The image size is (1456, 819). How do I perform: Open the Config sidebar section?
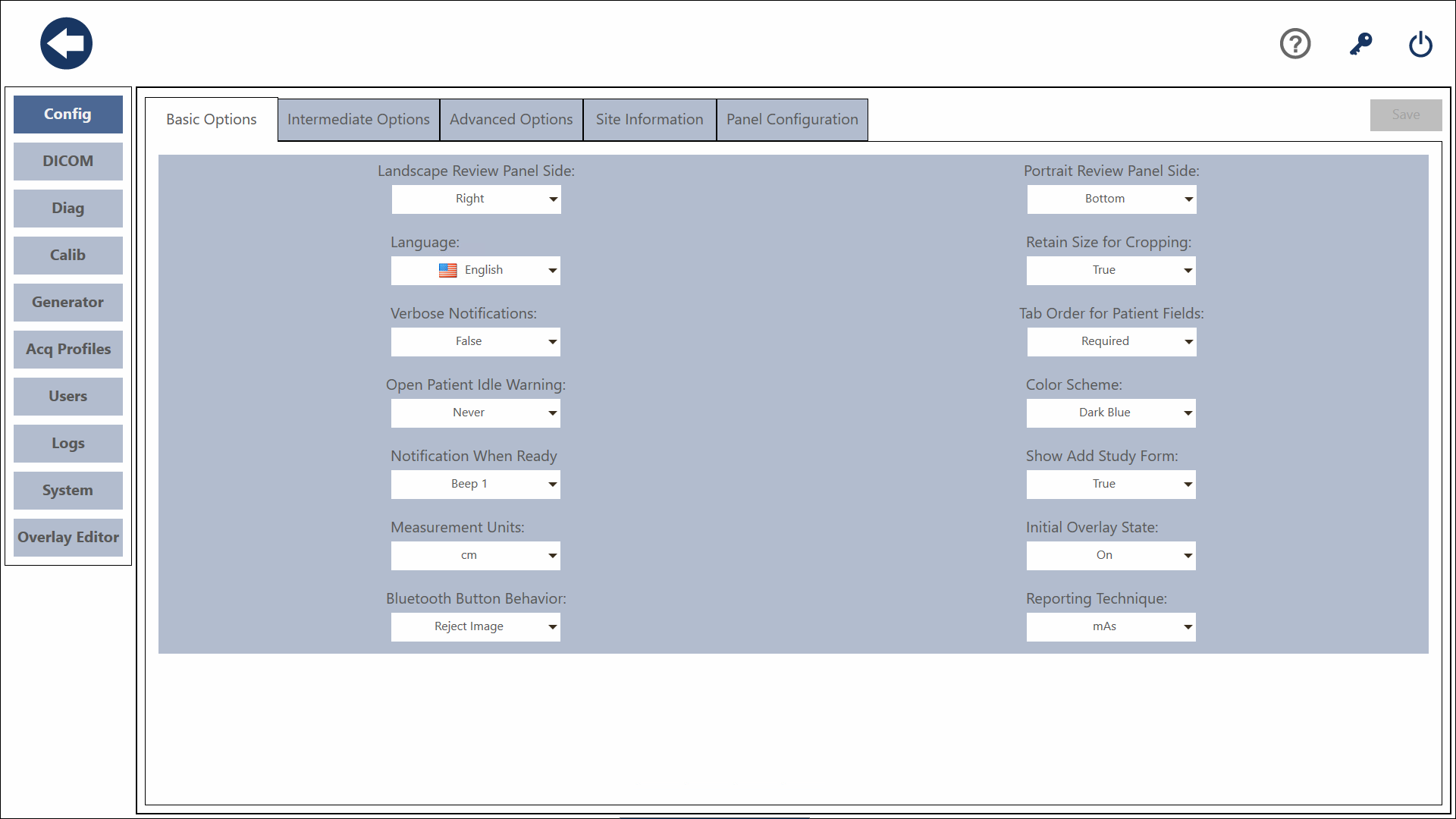click(68, 115)
